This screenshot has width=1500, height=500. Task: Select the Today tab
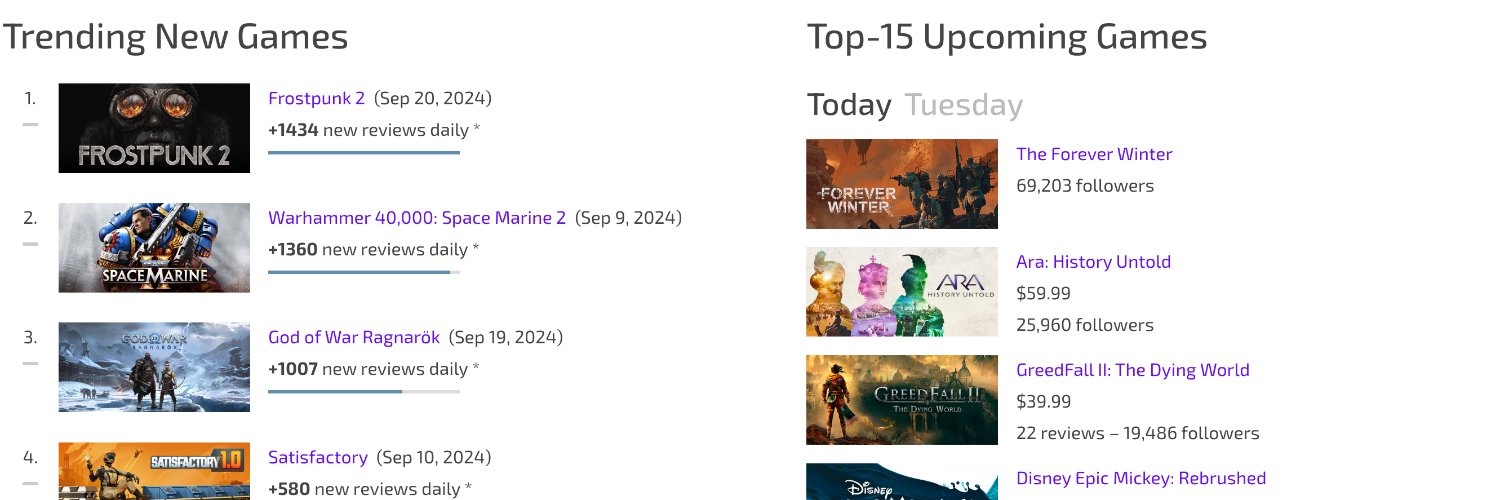point(849,105)
